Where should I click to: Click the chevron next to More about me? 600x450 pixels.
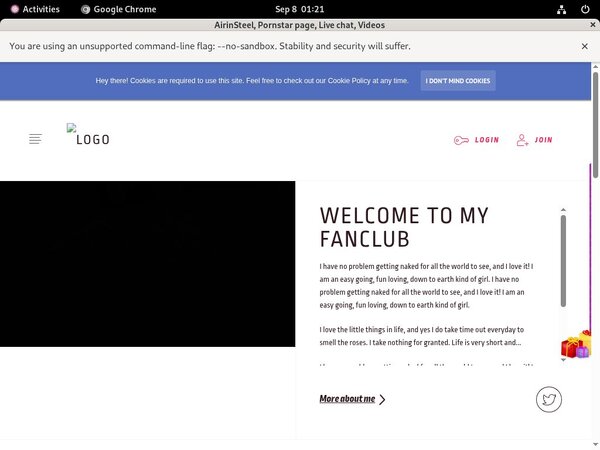click(382, 400)
